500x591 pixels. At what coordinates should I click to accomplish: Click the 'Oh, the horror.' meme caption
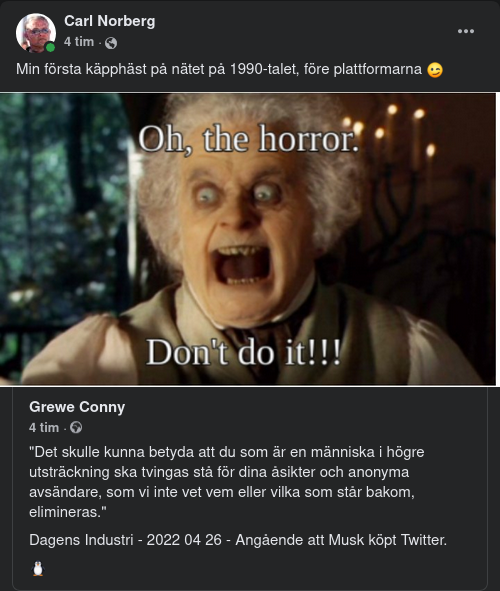[x=248, y=139]
